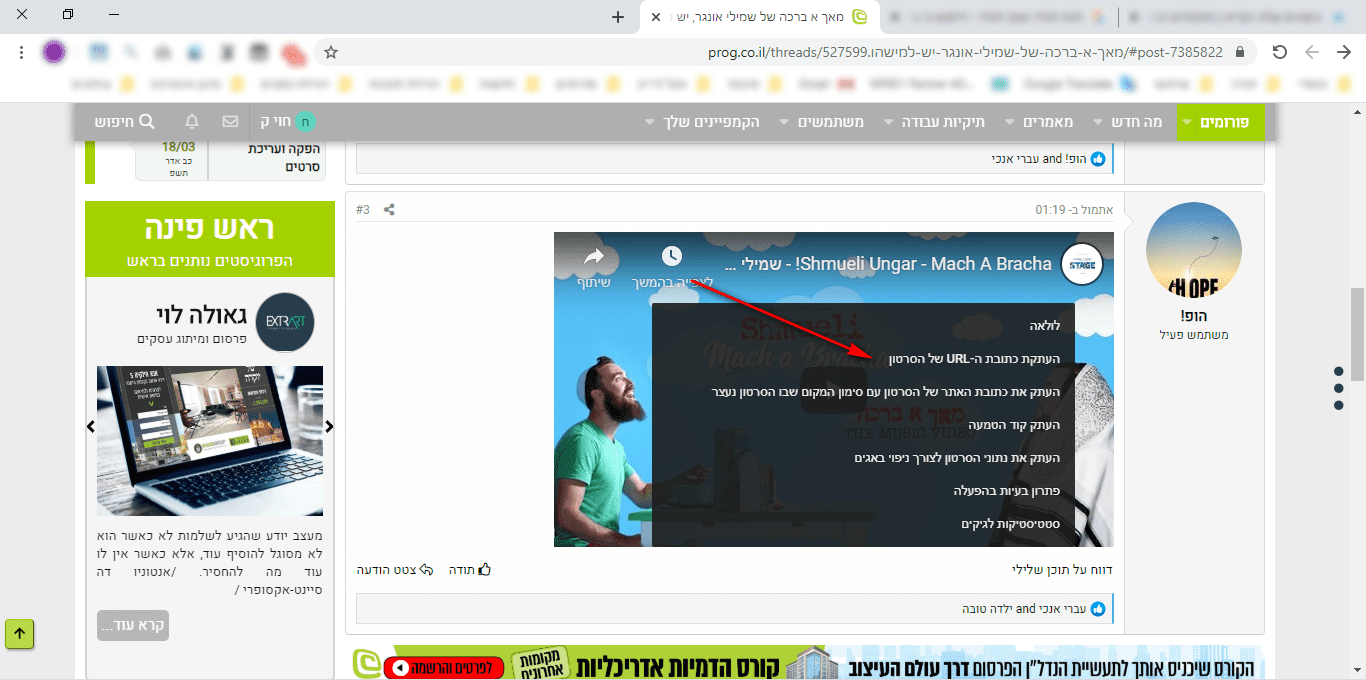Click the STAGE channel logo on video
This screenshot has height=680, width=1366.
(1082, 264)
